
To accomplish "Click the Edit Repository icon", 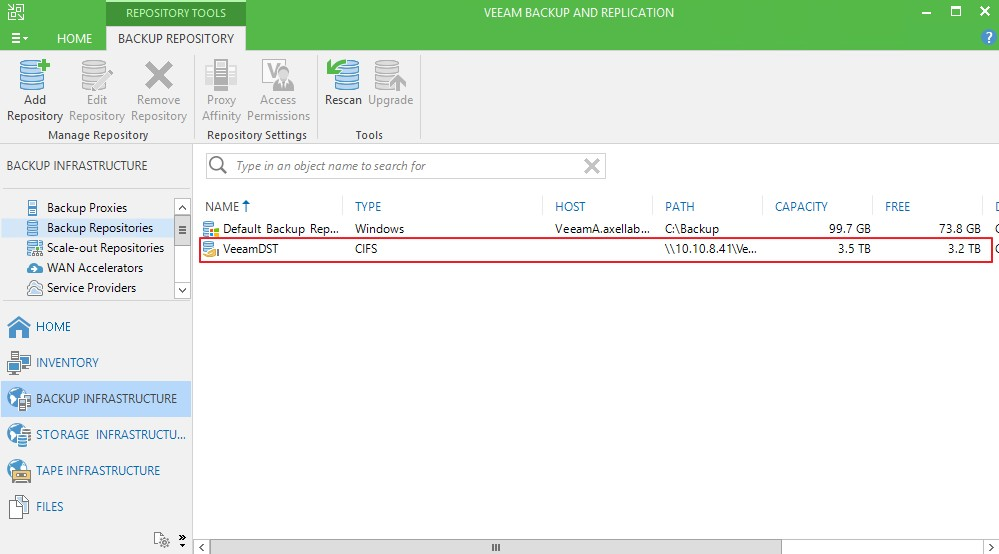I will pyautogui.click(x=97, y=77).
